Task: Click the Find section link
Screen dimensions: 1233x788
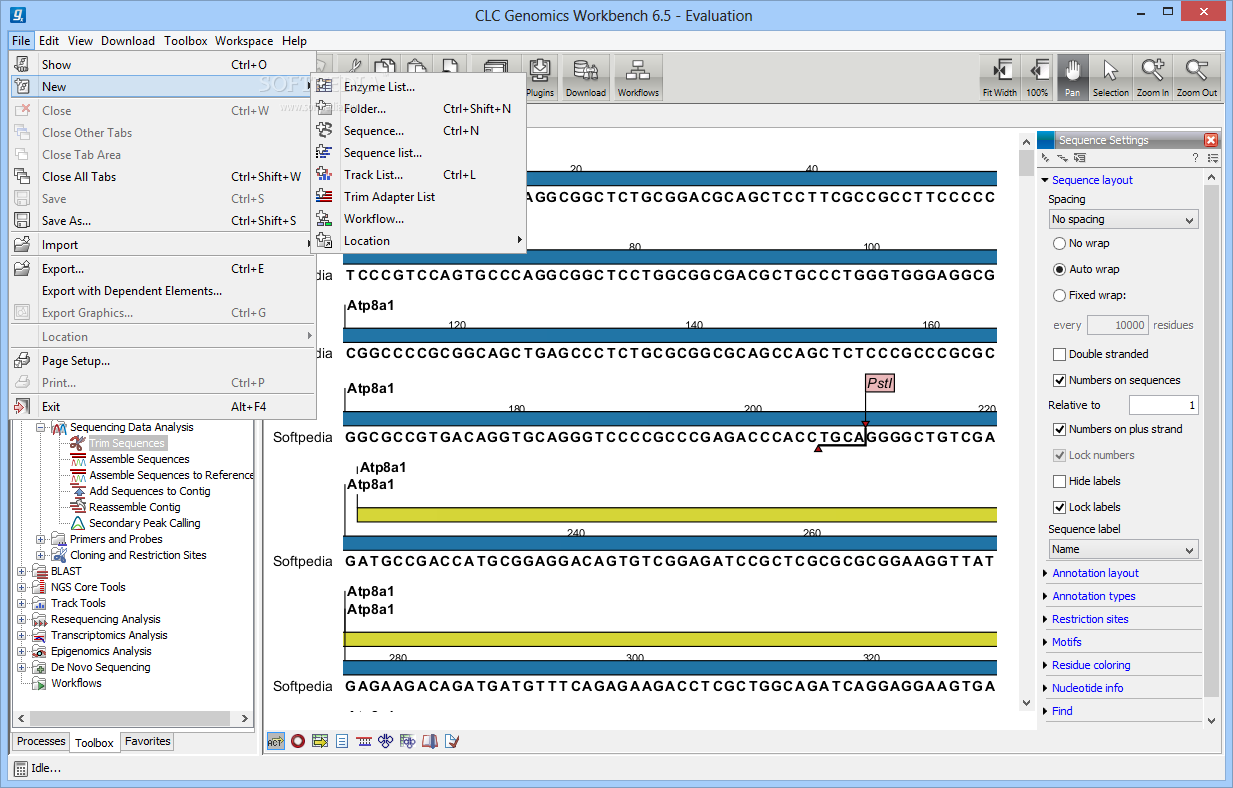Action: (1062, 711)
